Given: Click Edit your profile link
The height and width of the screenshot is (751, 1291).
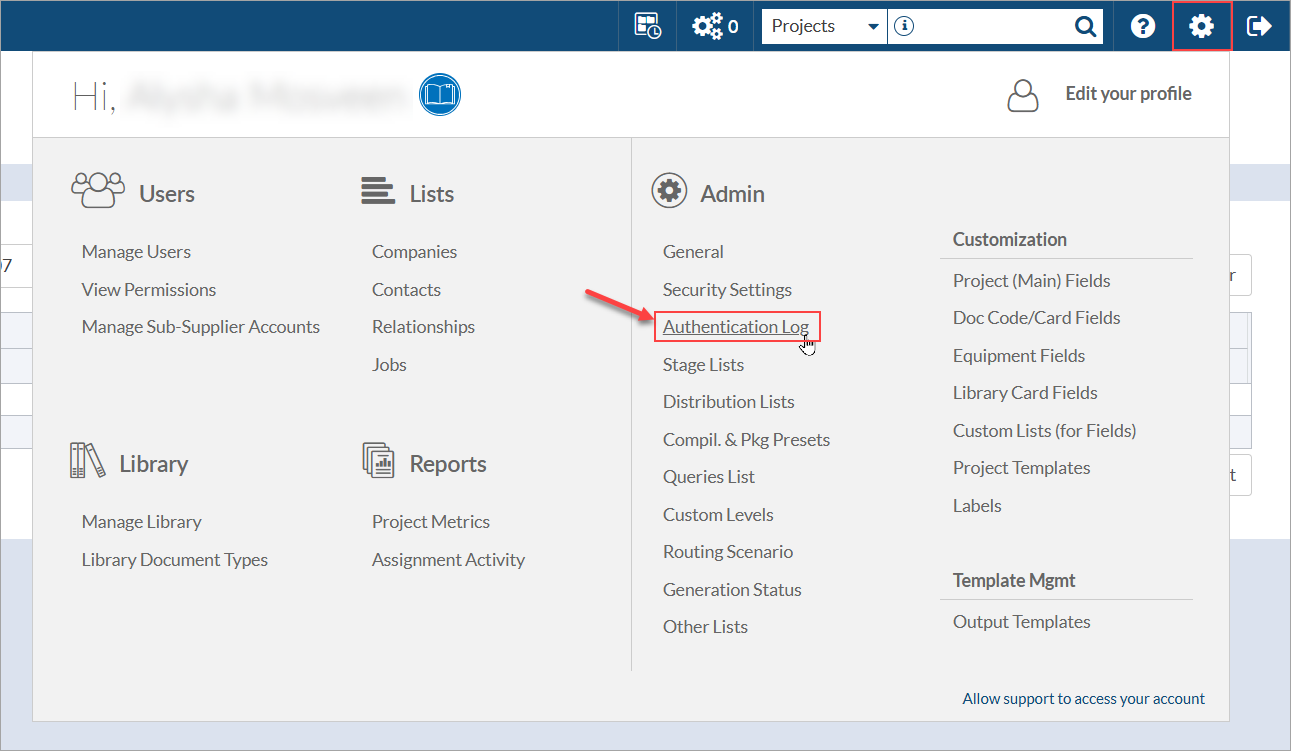Looking at the screenshot, I should pos(1128,94).
